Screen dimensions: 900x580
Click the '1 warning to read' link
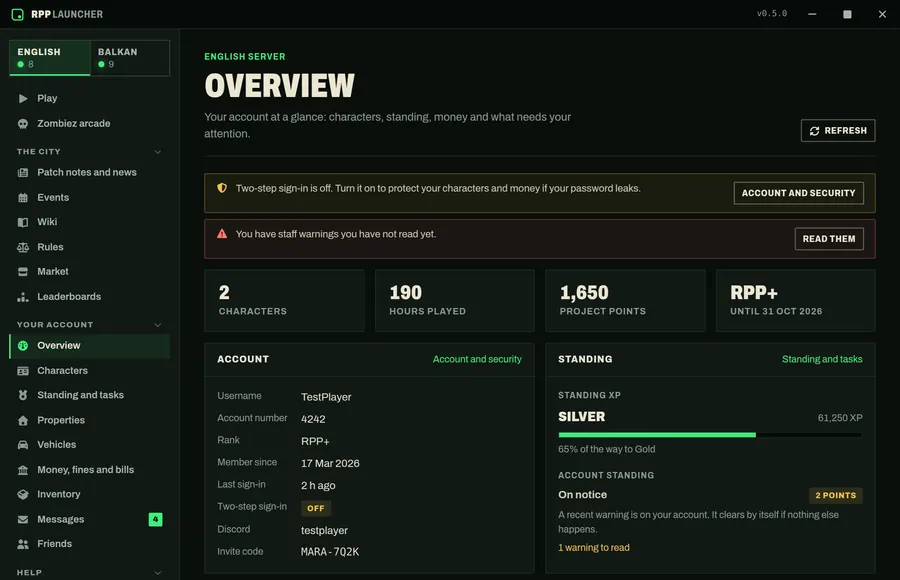[593, 548]
